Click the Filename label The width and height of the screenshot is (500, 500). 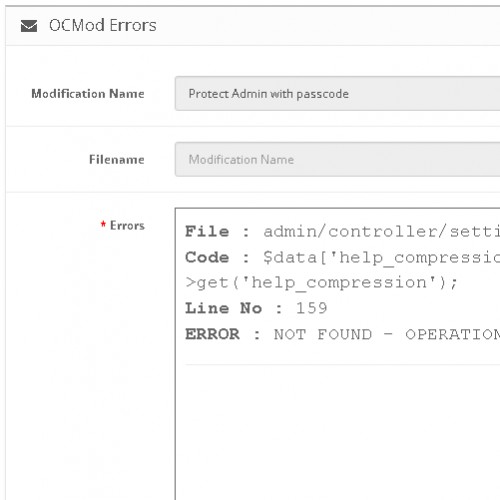117,159
